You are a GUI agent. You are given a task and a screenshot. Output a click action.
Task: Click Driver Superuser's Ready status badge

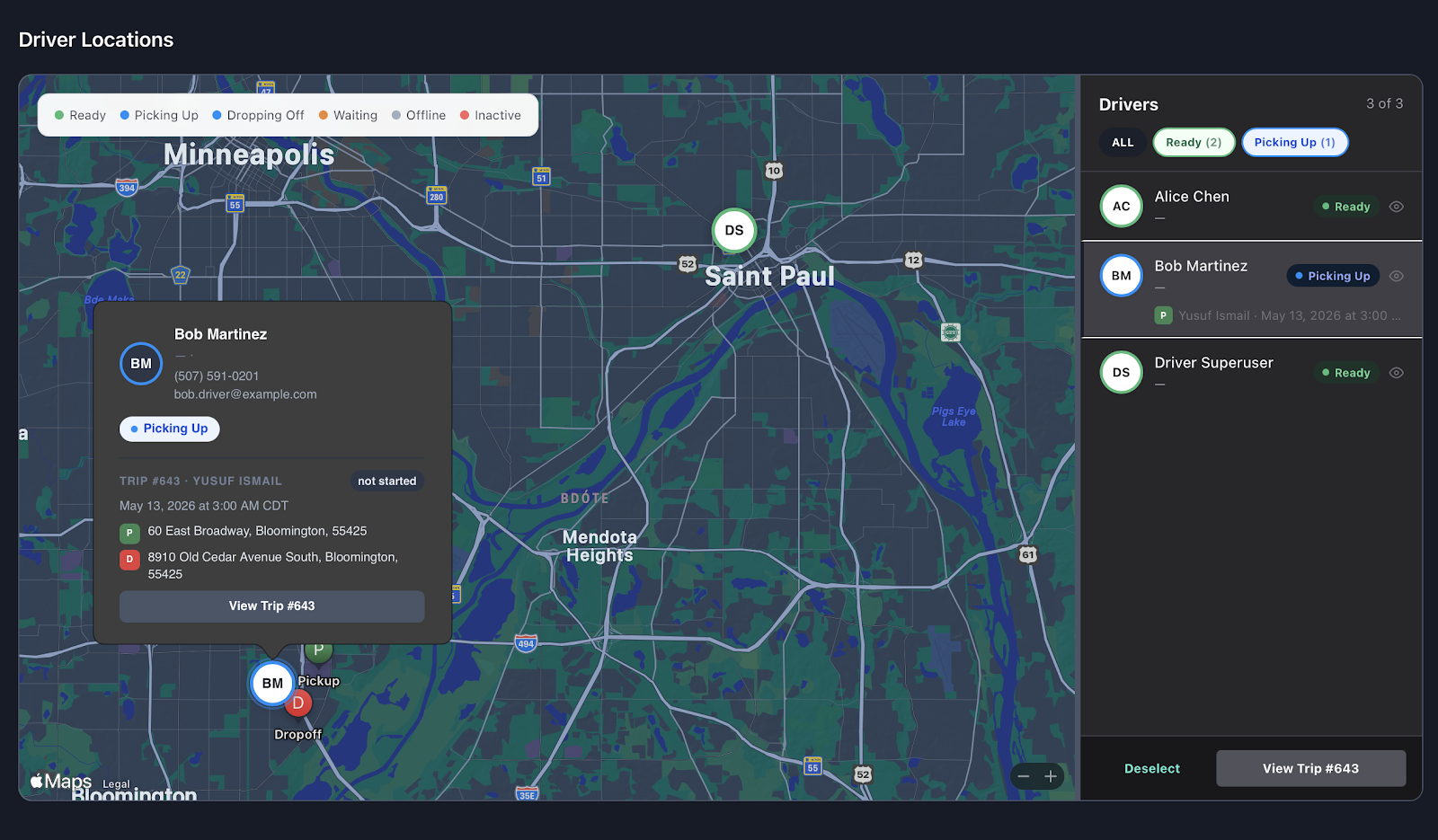coord(1345,373)
